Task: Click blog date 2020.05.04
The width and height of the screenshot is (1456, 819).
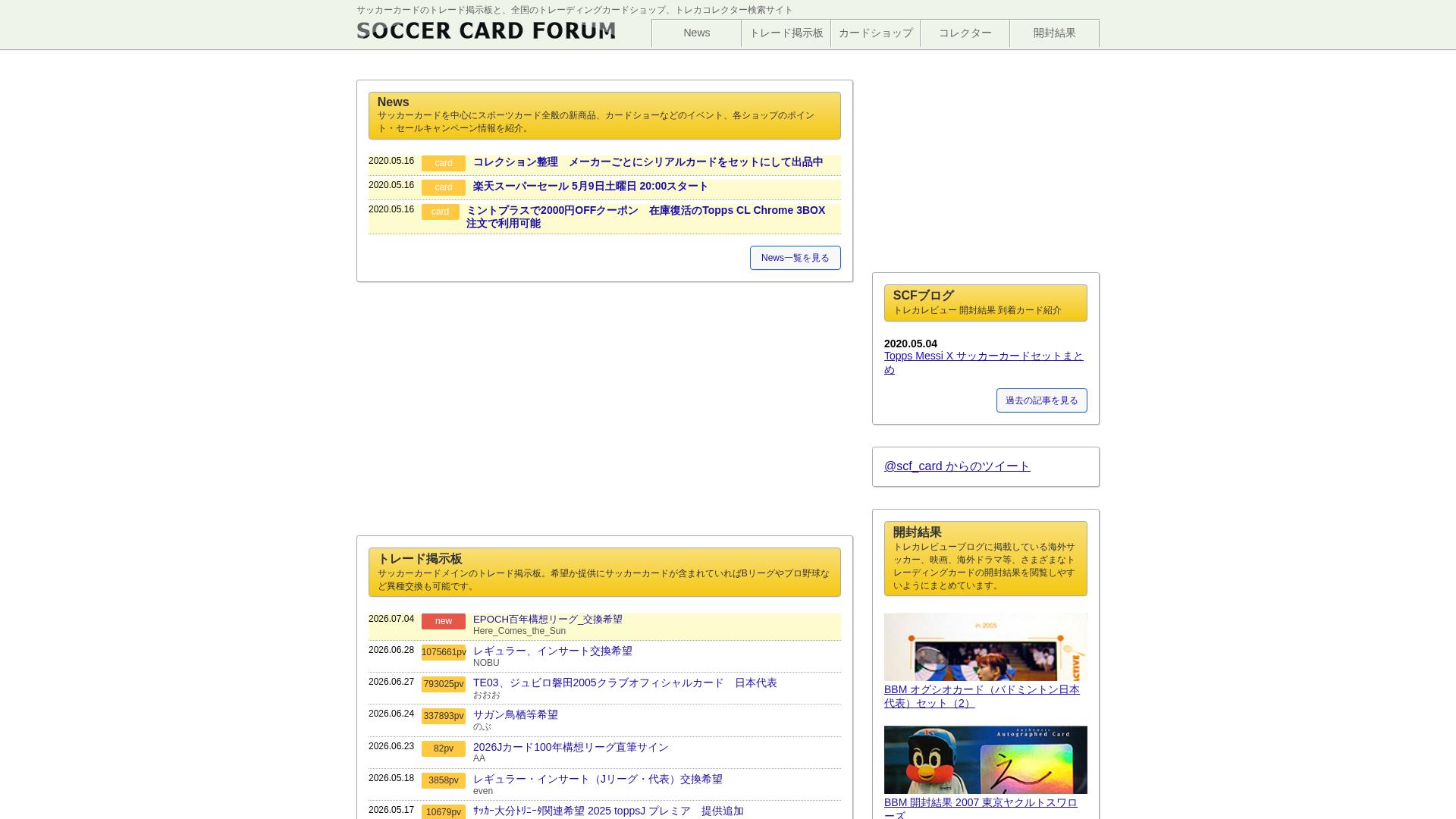Action: tap(910, 344)
